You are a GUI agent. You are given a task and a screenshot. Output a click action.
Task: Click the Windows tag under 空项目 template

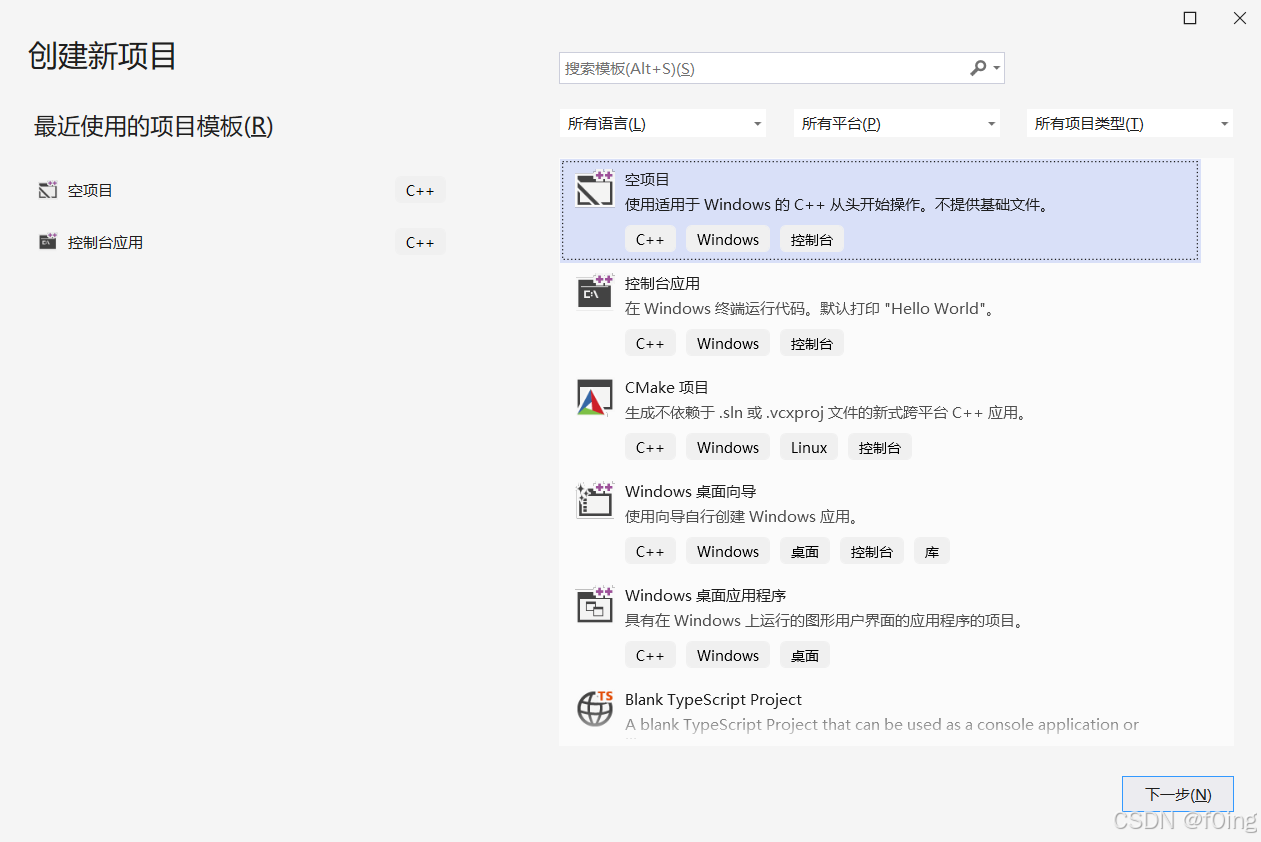(x=728, y=239)
